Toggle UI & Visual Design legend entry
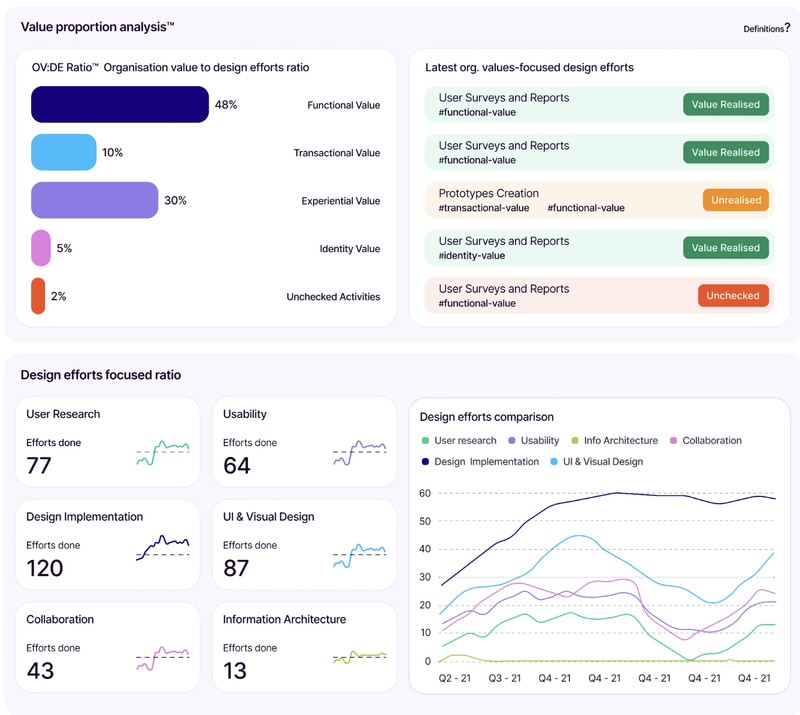 pos(603,462)
